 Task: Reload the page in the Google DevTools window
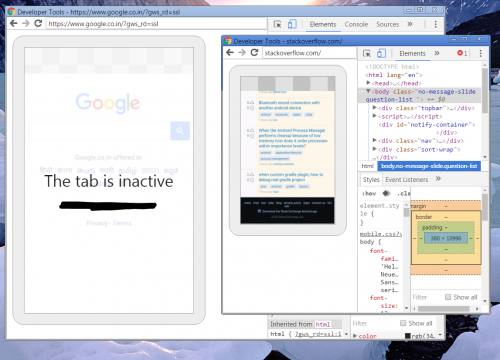[38, 24]
